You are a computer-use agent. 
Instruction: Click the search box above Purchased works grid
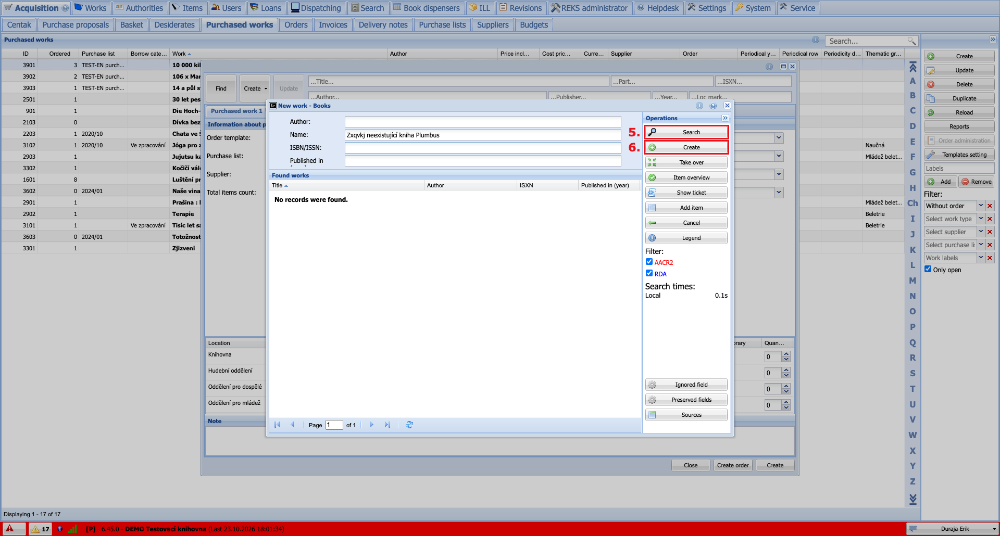[867, 41]
